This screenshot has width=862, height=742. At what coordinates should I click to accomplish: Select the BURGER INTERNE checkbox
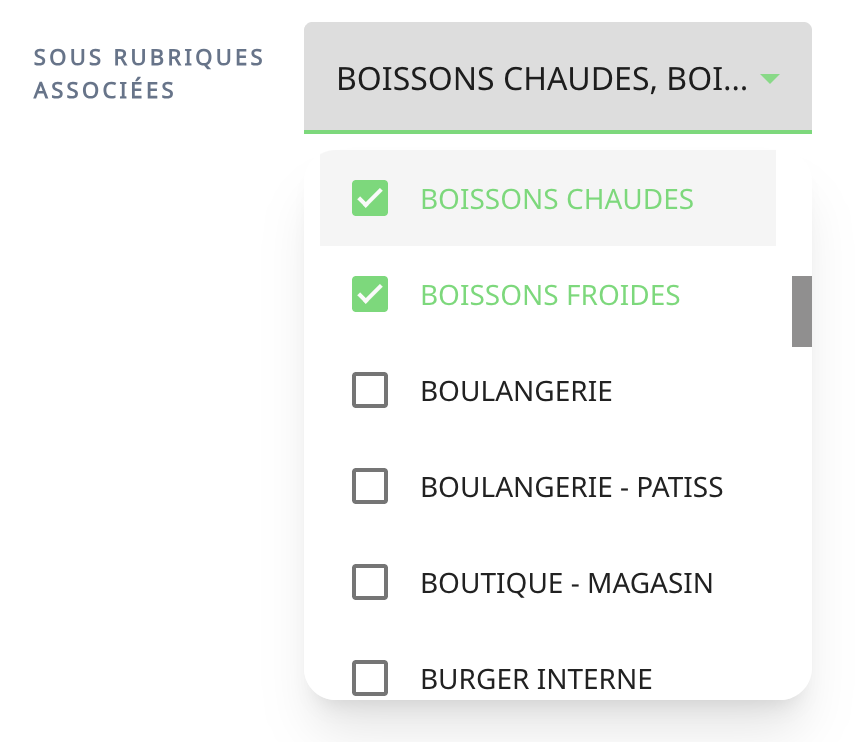[370, 678]
